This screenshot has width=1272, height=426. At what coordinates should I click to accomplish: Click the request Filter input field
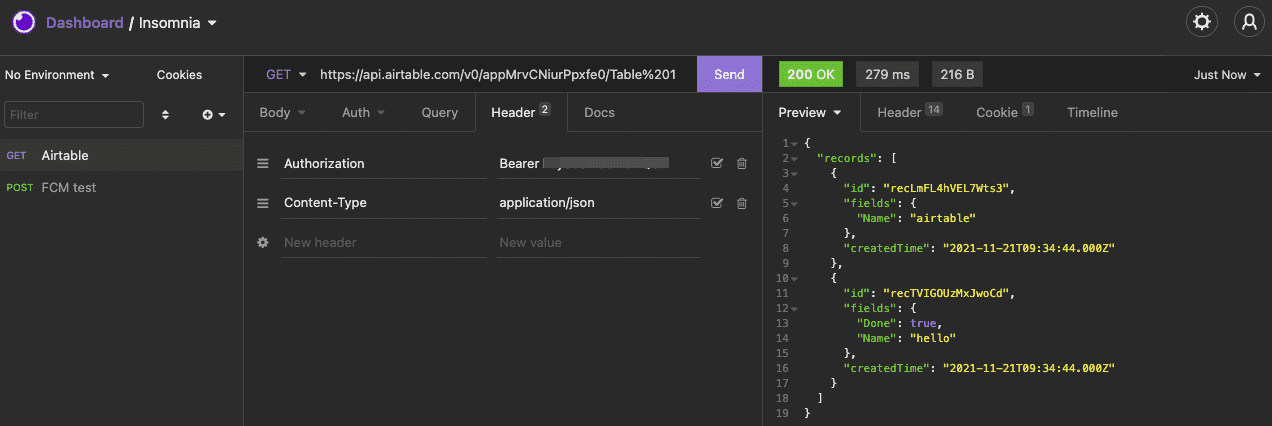(74, 115)
